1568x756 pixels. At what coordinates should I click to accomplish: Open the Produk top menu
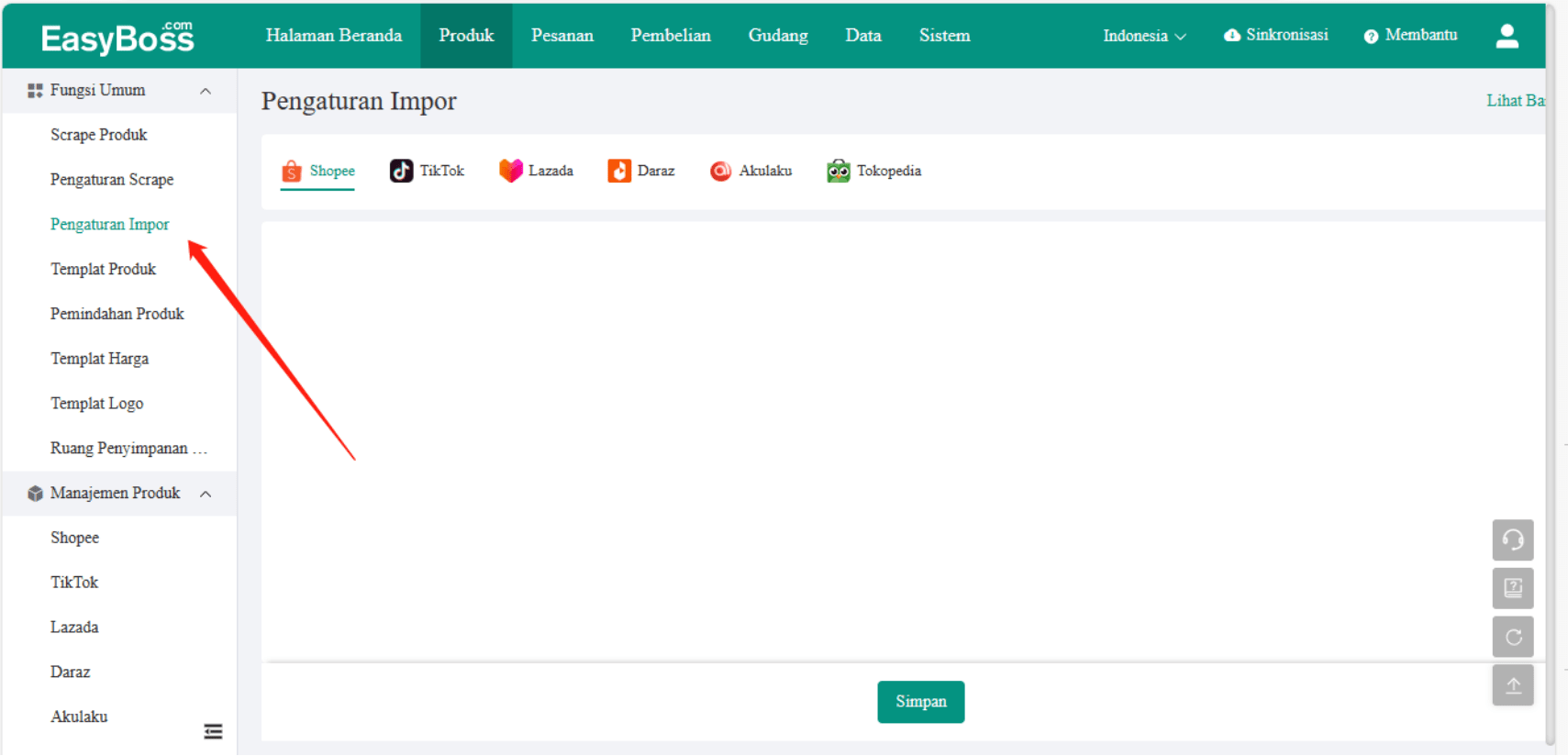click(466, 36)
